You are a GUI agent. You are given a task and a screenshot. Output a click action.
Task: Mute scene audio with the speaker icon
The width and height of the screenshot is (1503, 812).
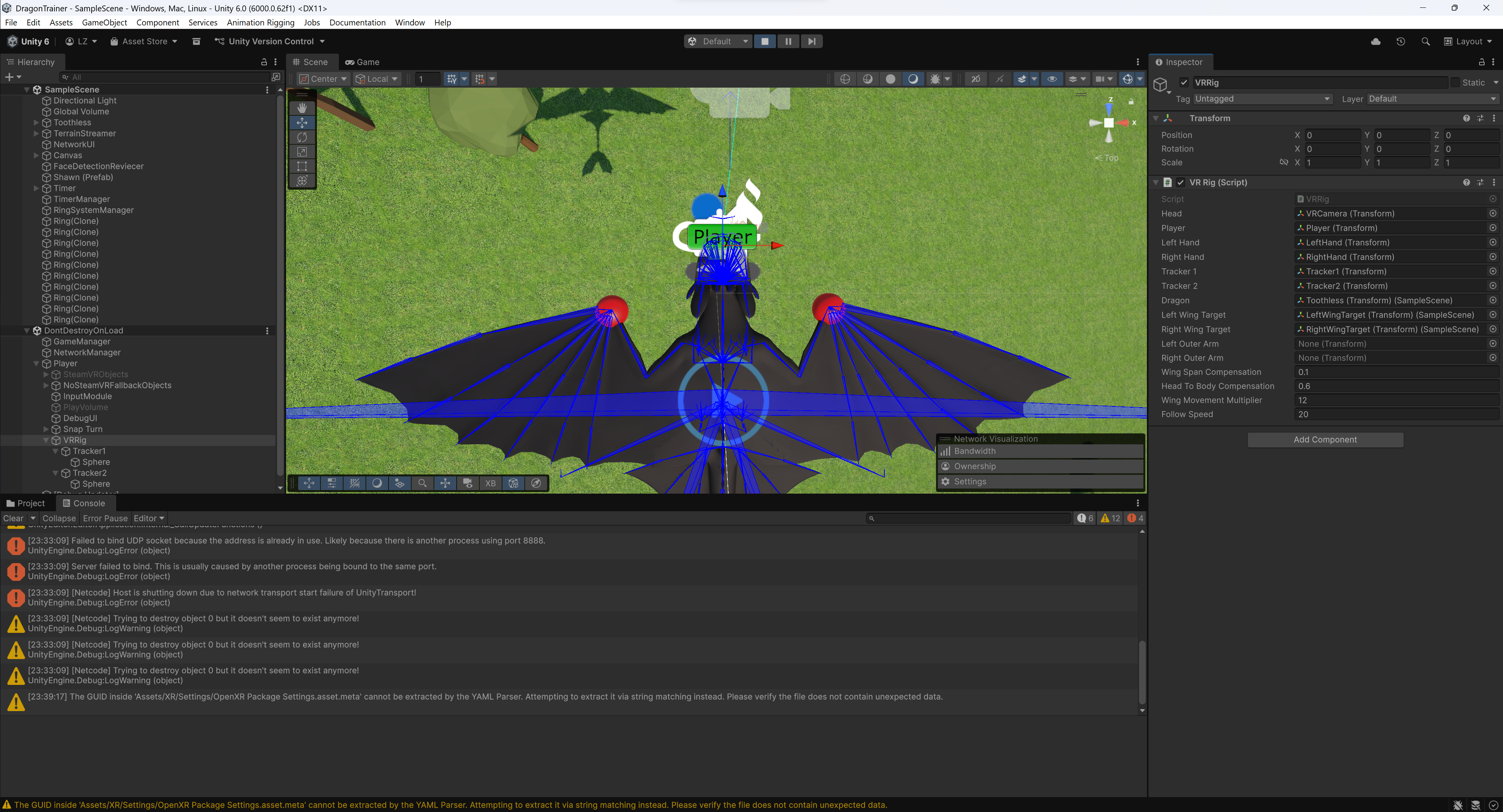(x=1000, y=79)
